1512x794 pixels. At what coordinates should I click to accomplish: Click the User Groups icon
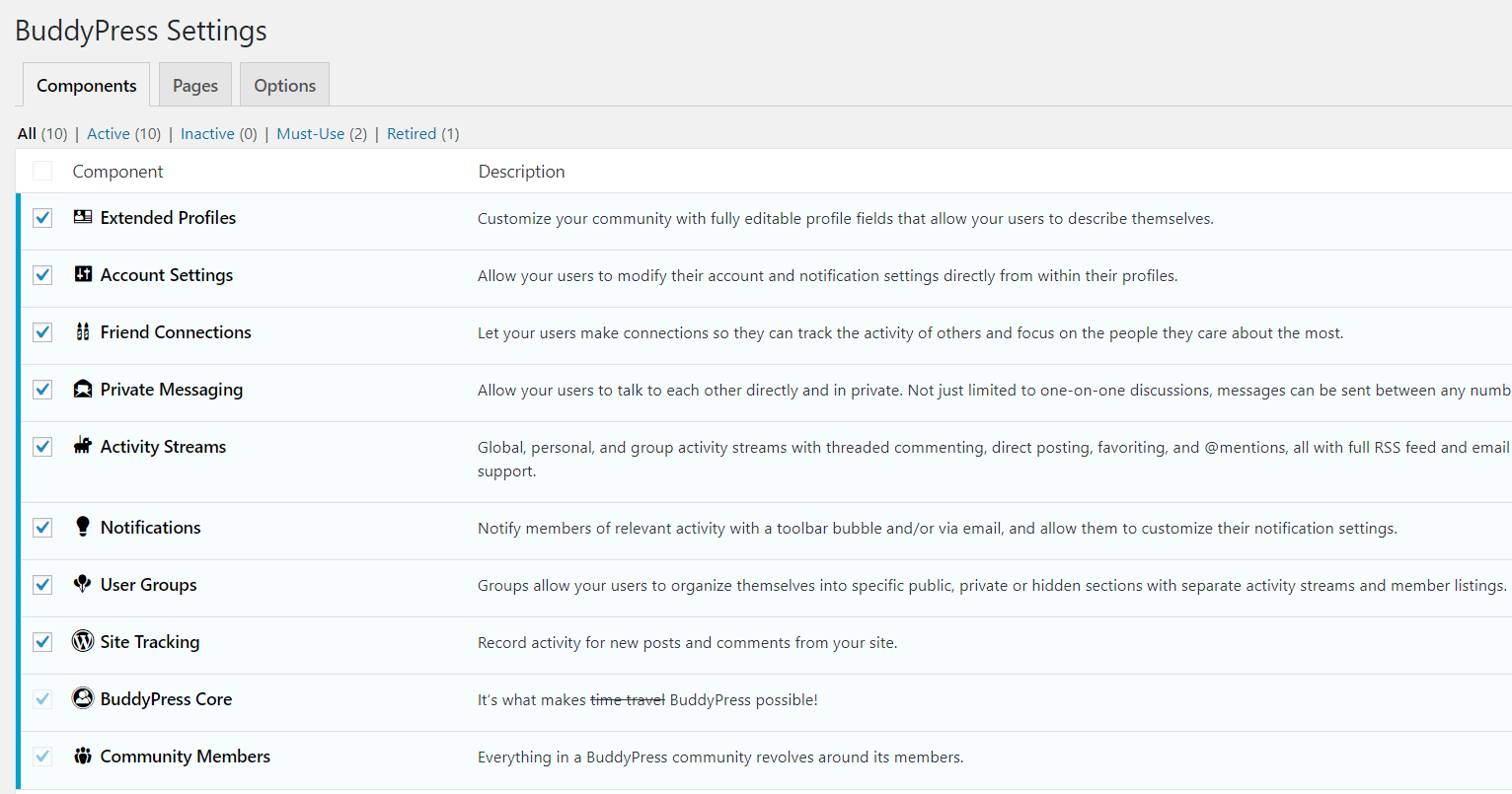(83, 584)
